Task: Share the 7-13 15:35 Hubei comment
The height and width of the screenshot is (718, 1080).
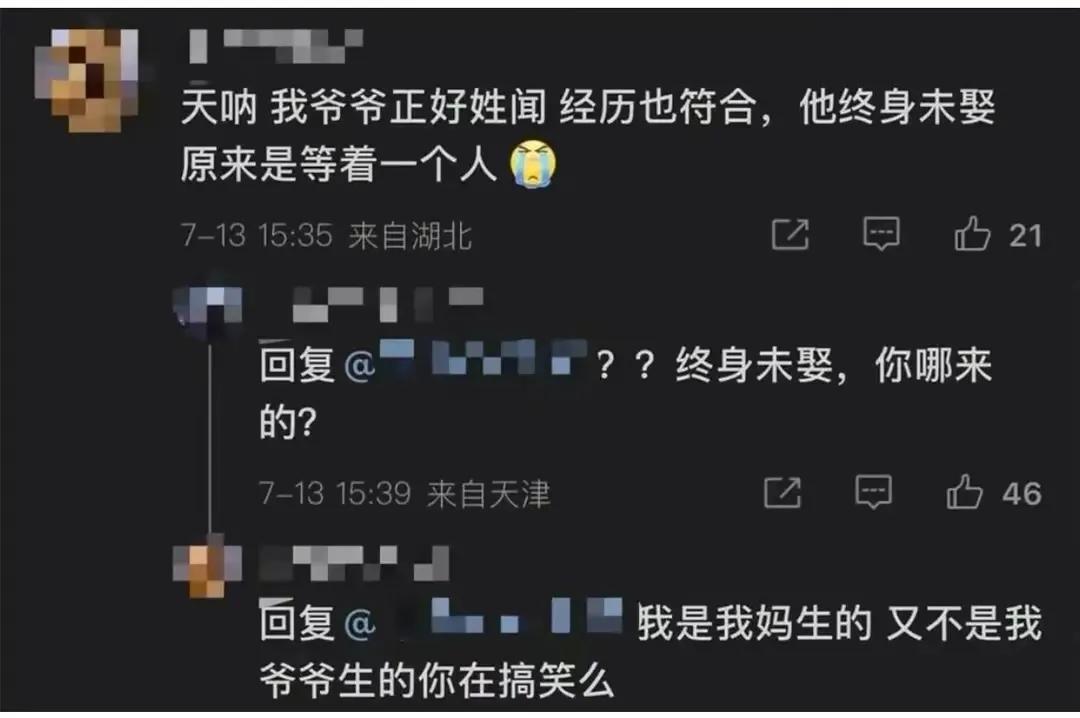Action: pyautogui.click(x=790, y=235)
